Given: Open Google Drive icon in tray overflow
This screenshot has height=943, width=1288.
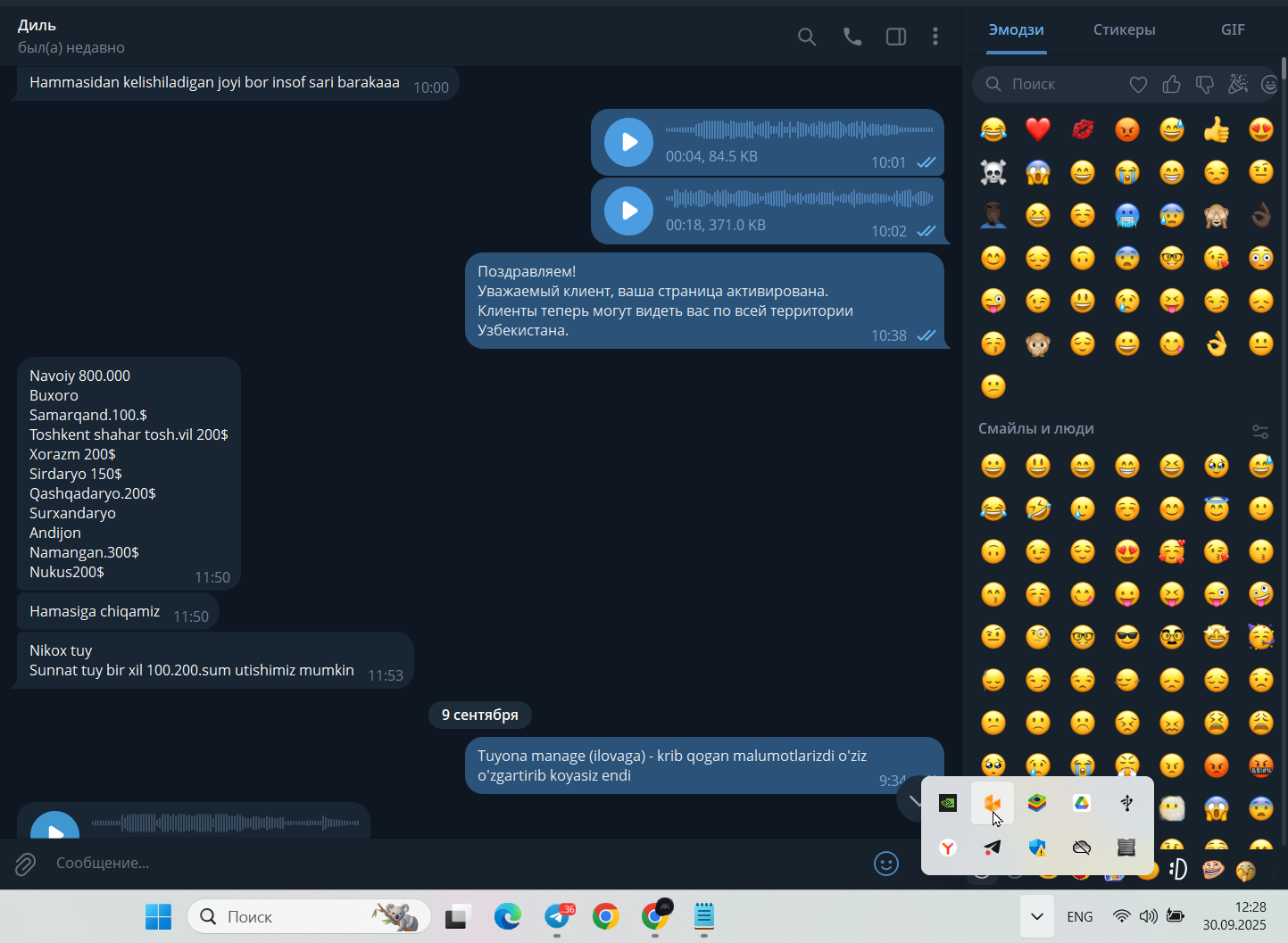Looking at the screenshot, I should point(1082,804).
